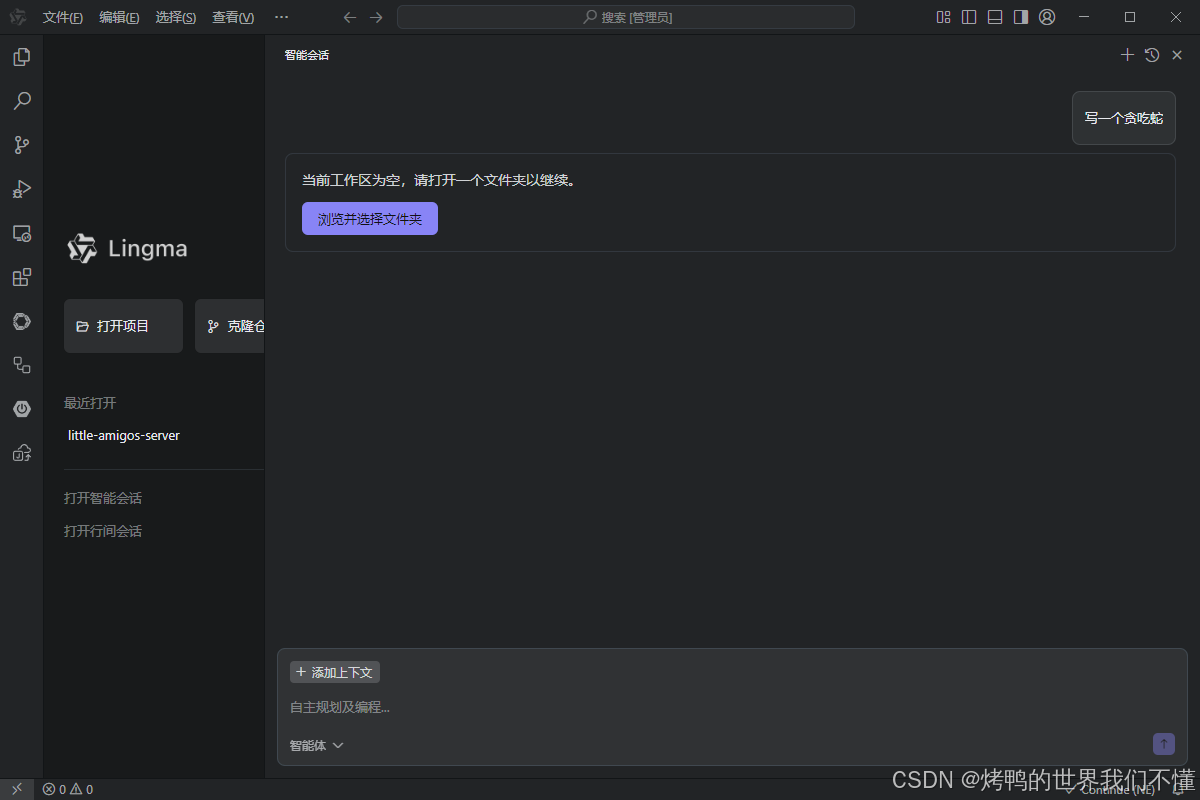Viewport: 1200px width, 800px height.
Task: Open the Source Control view
Action: (x=21, y=145)
